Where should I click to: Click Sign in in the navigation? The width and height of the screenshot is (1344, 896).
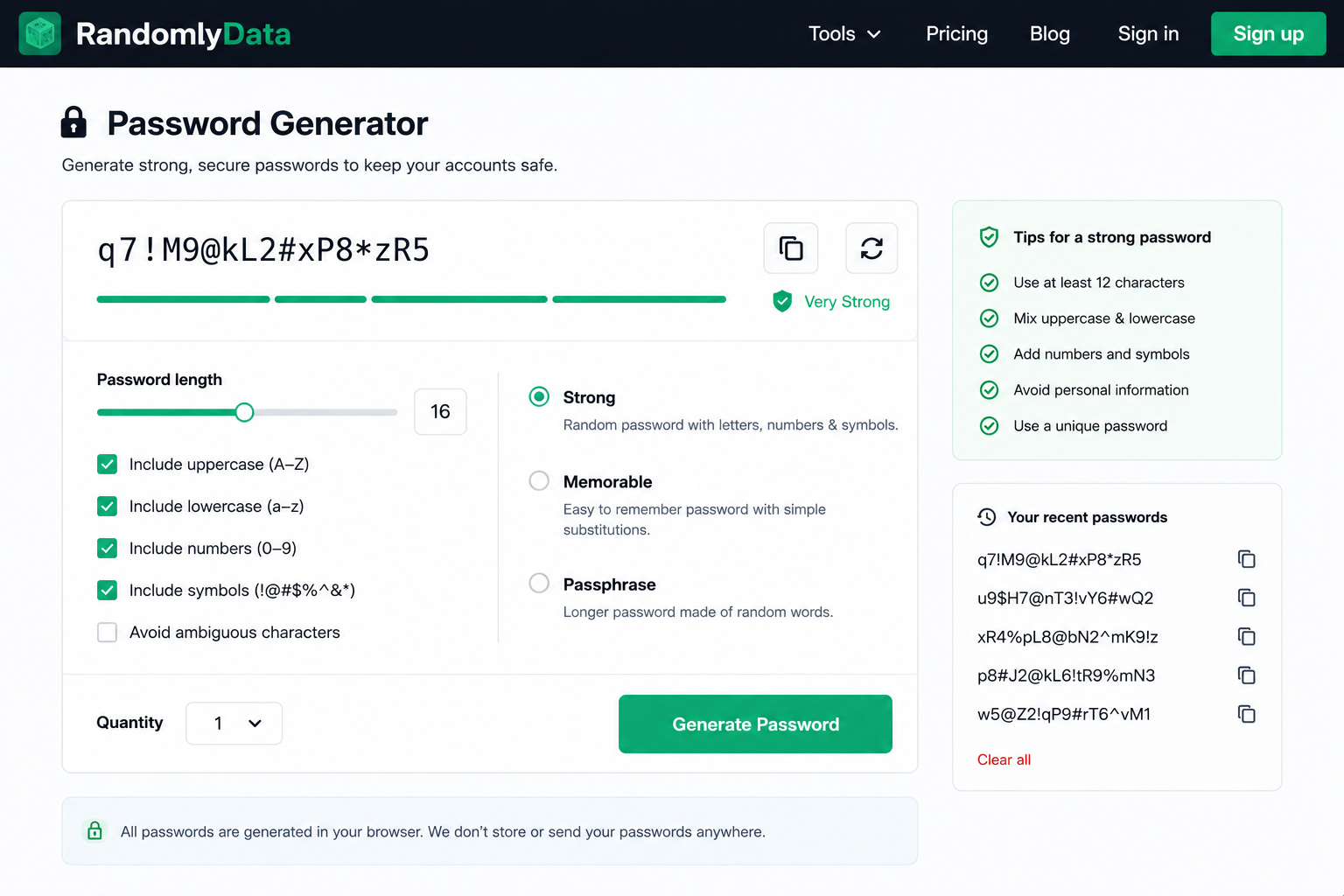[1148, 34]
